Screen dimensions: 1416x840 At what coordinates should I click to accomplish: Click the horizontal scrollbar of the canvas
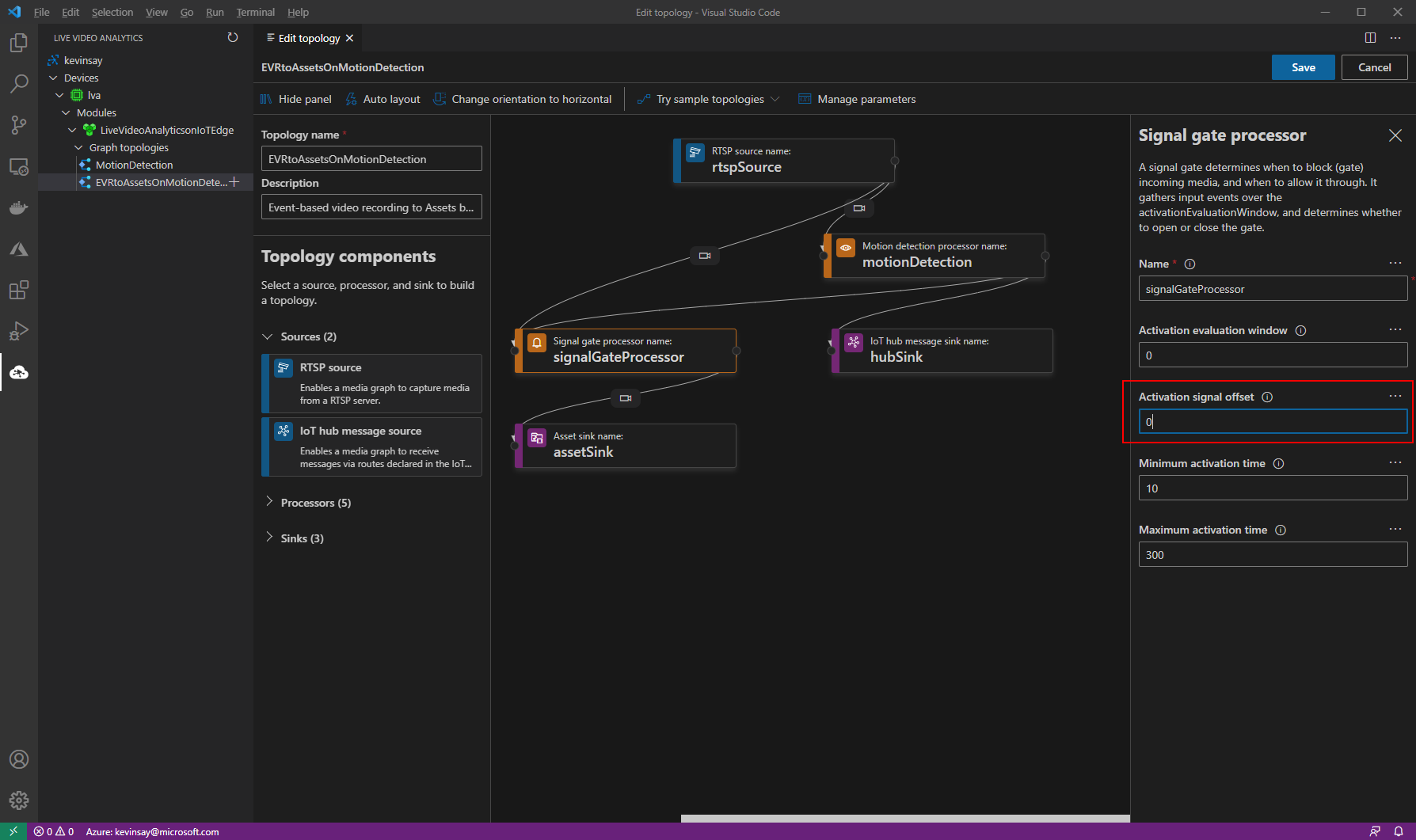(x=905, y=819)
